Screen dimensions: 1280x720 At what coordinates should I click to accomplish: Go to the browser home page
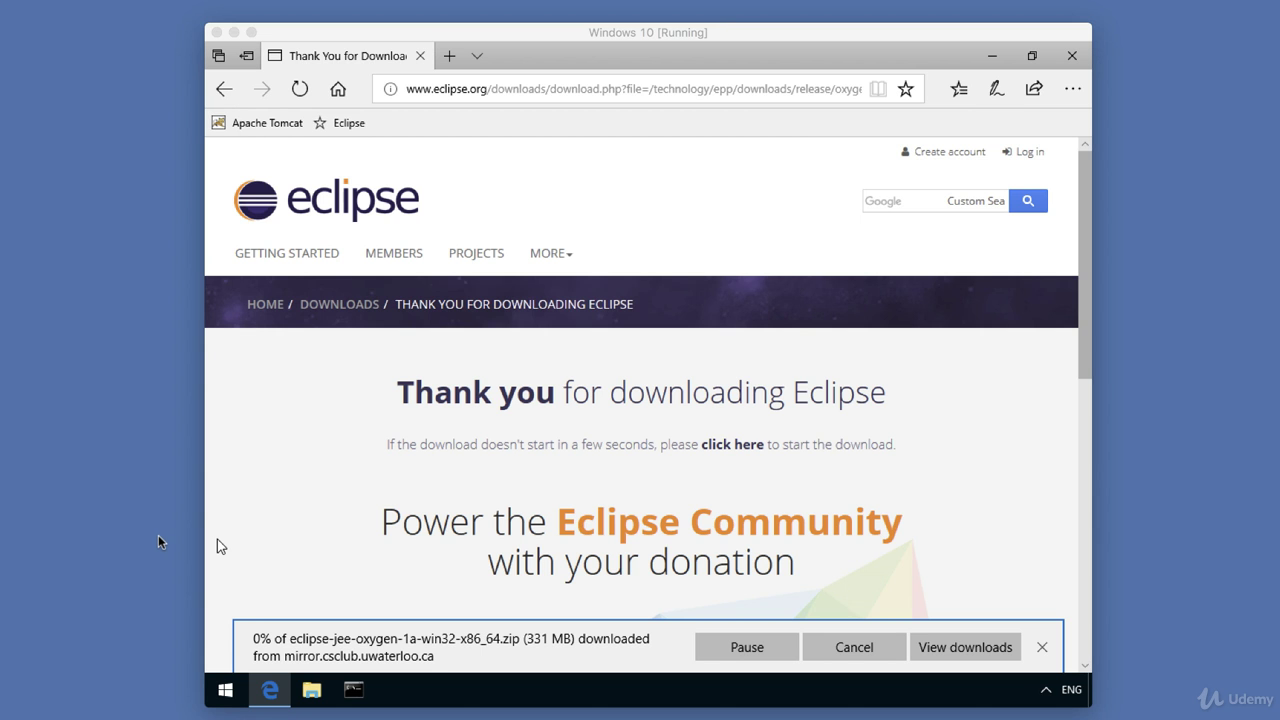pyautogui.click(x=338, y=89)
